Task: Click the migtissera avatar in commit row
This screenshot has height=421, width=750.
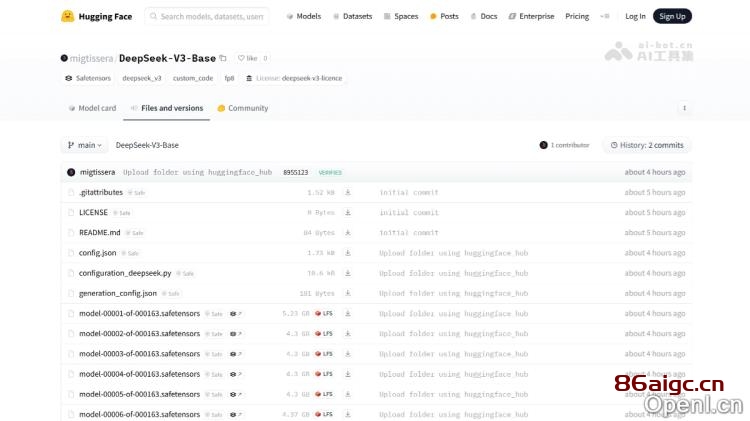Action: click(x=71, y=172)
